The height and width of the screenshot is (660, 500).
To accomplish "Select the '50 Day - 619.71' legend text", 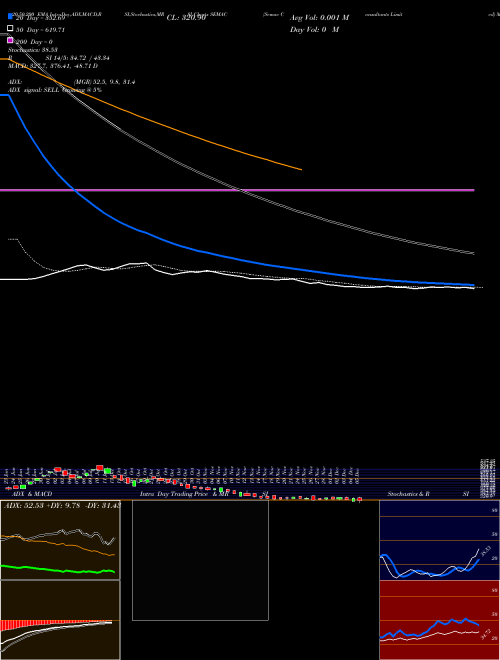I will coord(40,30).
